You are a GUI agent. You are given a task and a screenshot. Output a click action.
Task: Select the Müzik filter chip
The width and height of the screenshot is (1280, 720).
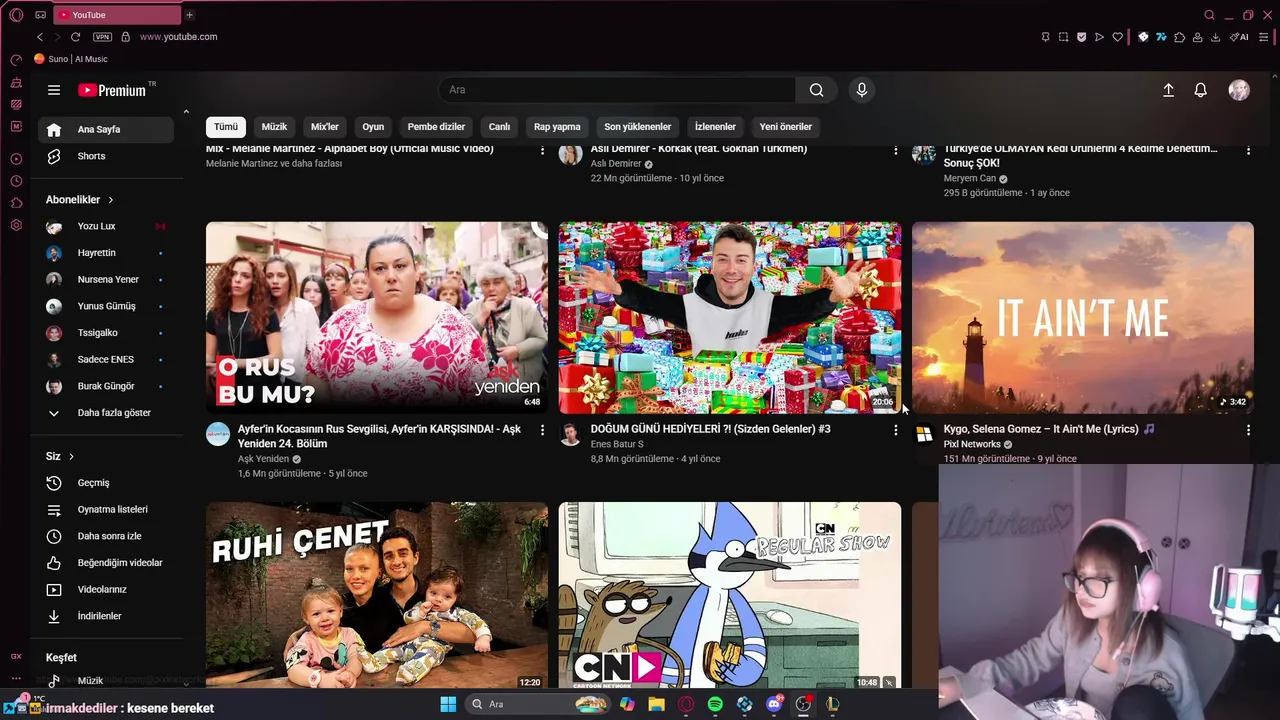[x=274, y=127]
